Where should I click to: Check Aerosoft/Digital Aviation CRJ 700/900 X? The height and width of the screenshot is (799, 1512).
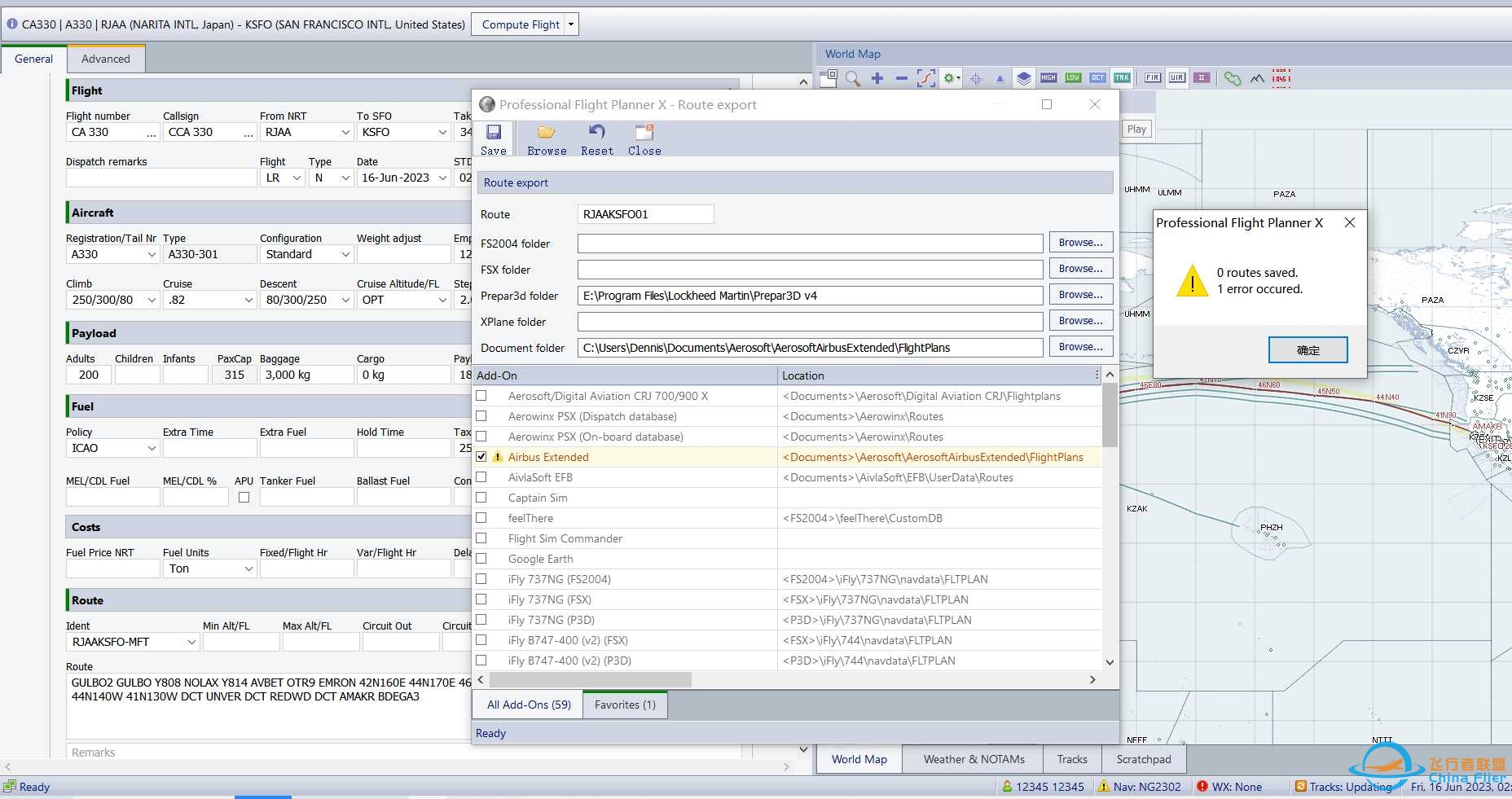(481, 396)
